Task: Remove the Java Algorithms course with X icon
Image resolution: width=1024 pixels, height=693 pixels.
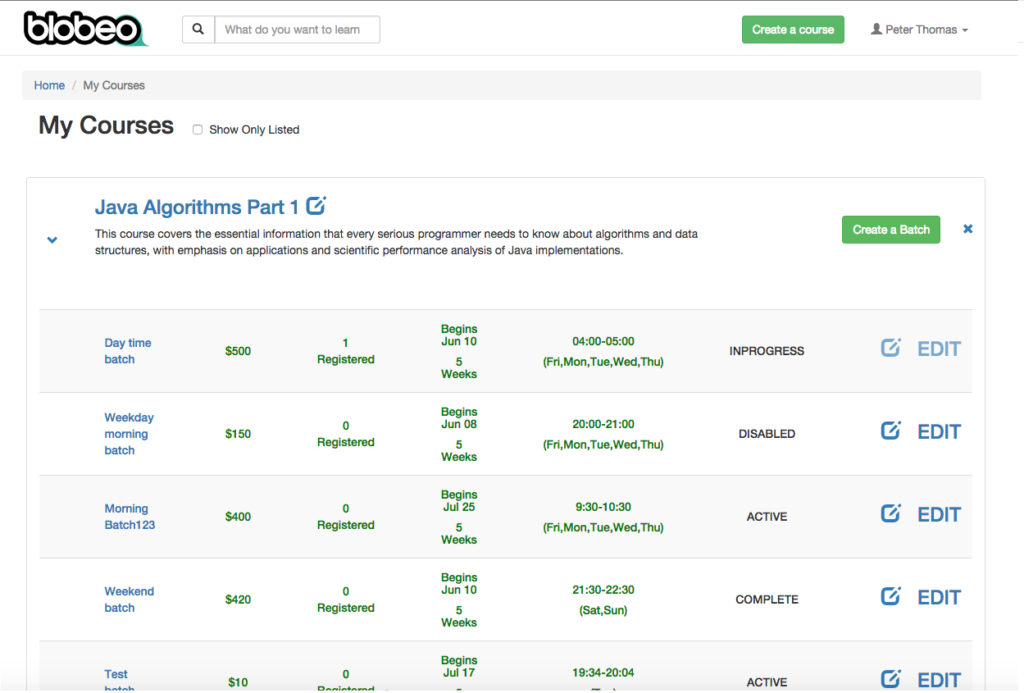Action: pyautogui.click(x=967, y=229)
